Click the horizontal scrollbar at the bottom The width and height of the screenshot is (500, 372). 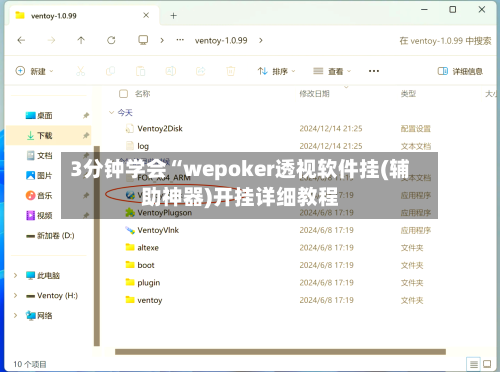280,352
